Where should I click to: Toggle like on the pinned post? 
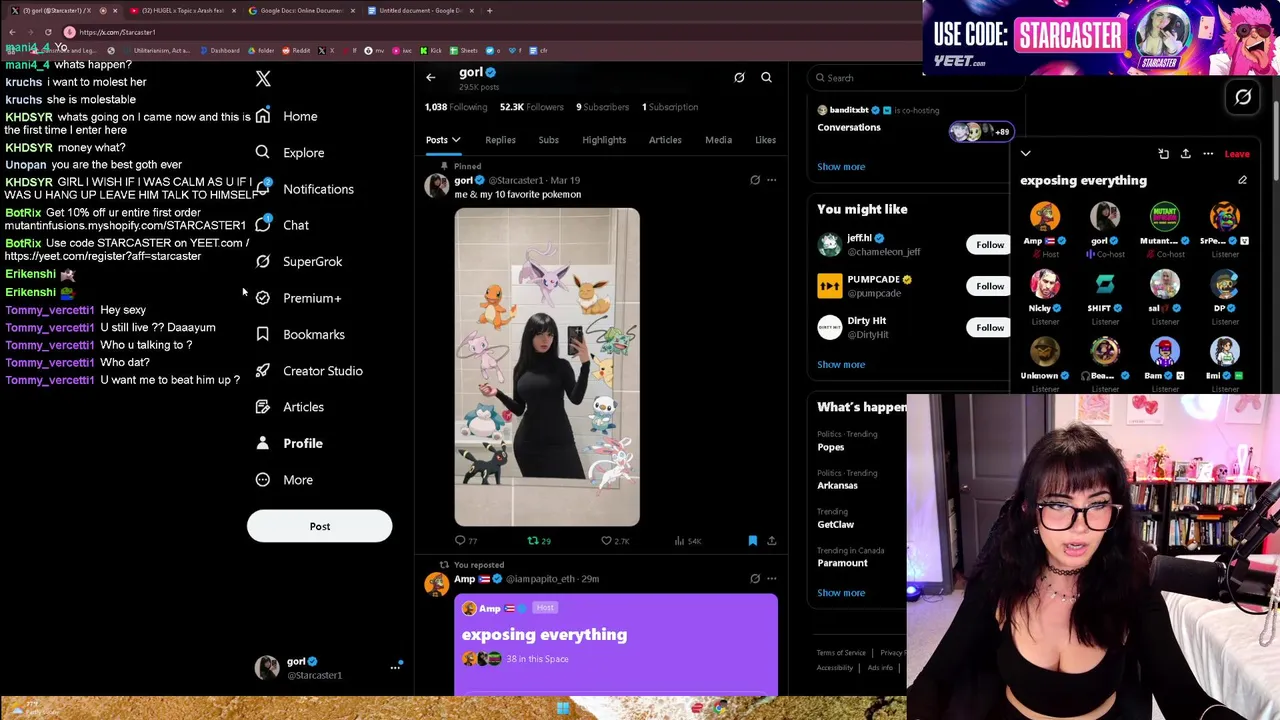click(x=606, y=541)
